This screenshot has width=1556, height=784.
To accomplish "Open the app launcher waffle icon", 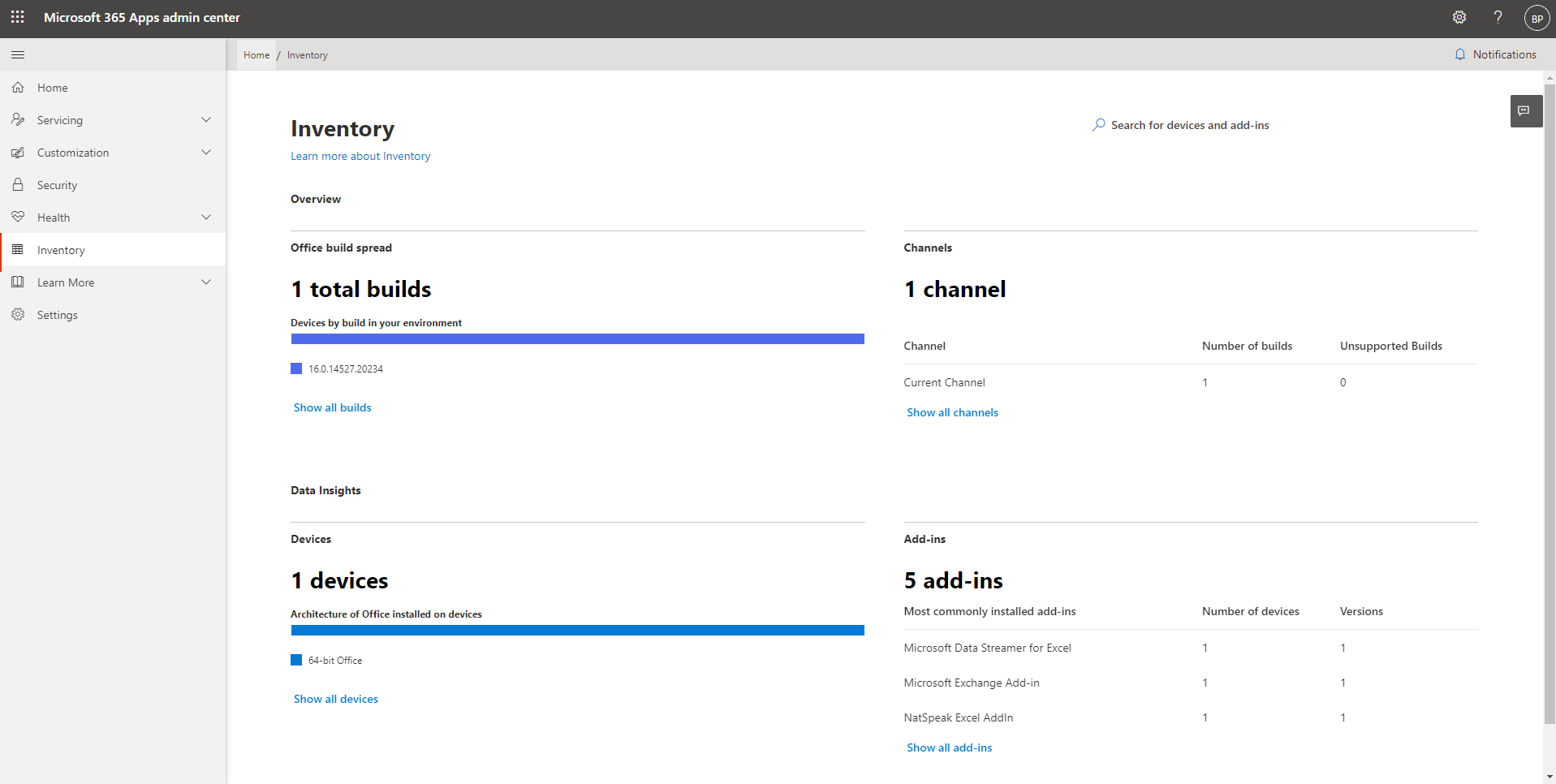I will click(18, 17).
